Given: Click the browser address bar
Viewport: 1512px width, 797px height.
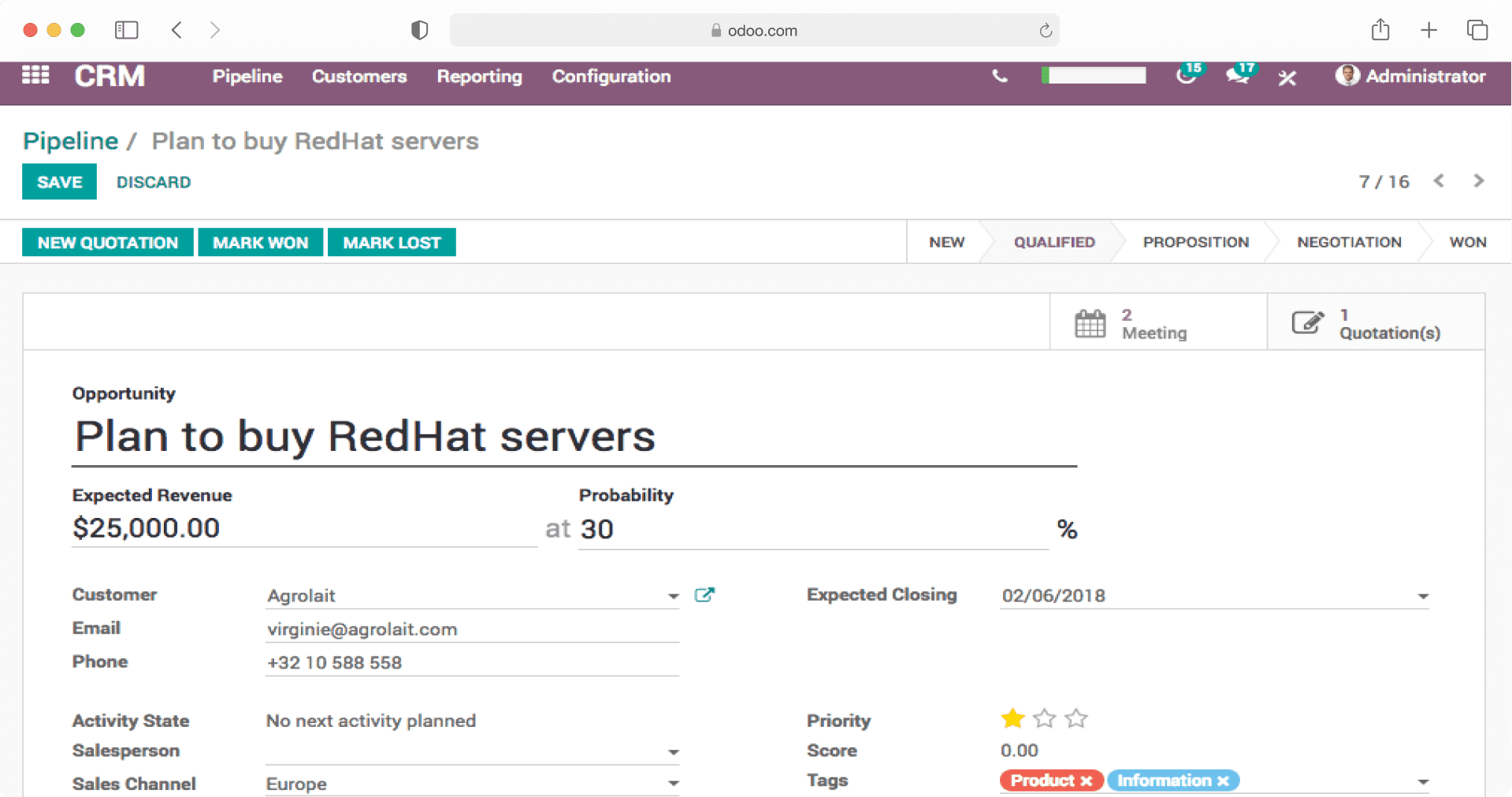Looking at the screenshot, I should pos(754,30).
